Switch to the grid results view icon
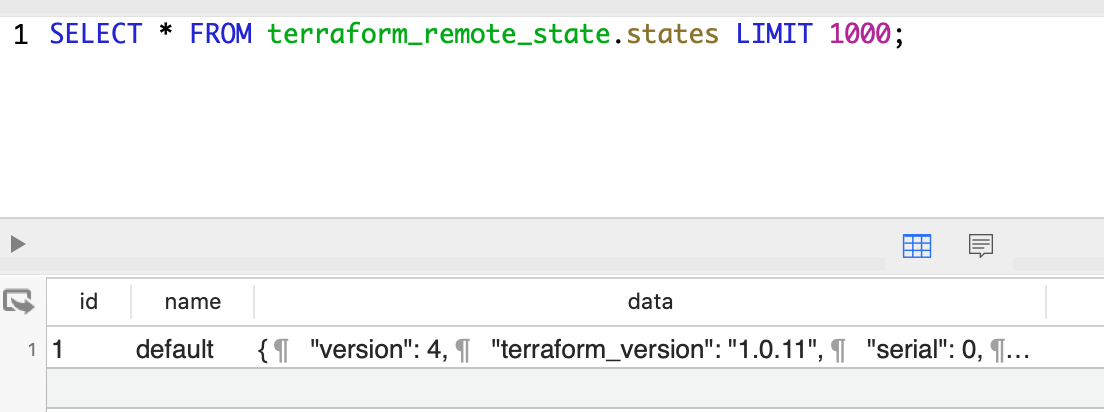This screenshot has width=1104, height=412. click(x=917, y=246)
